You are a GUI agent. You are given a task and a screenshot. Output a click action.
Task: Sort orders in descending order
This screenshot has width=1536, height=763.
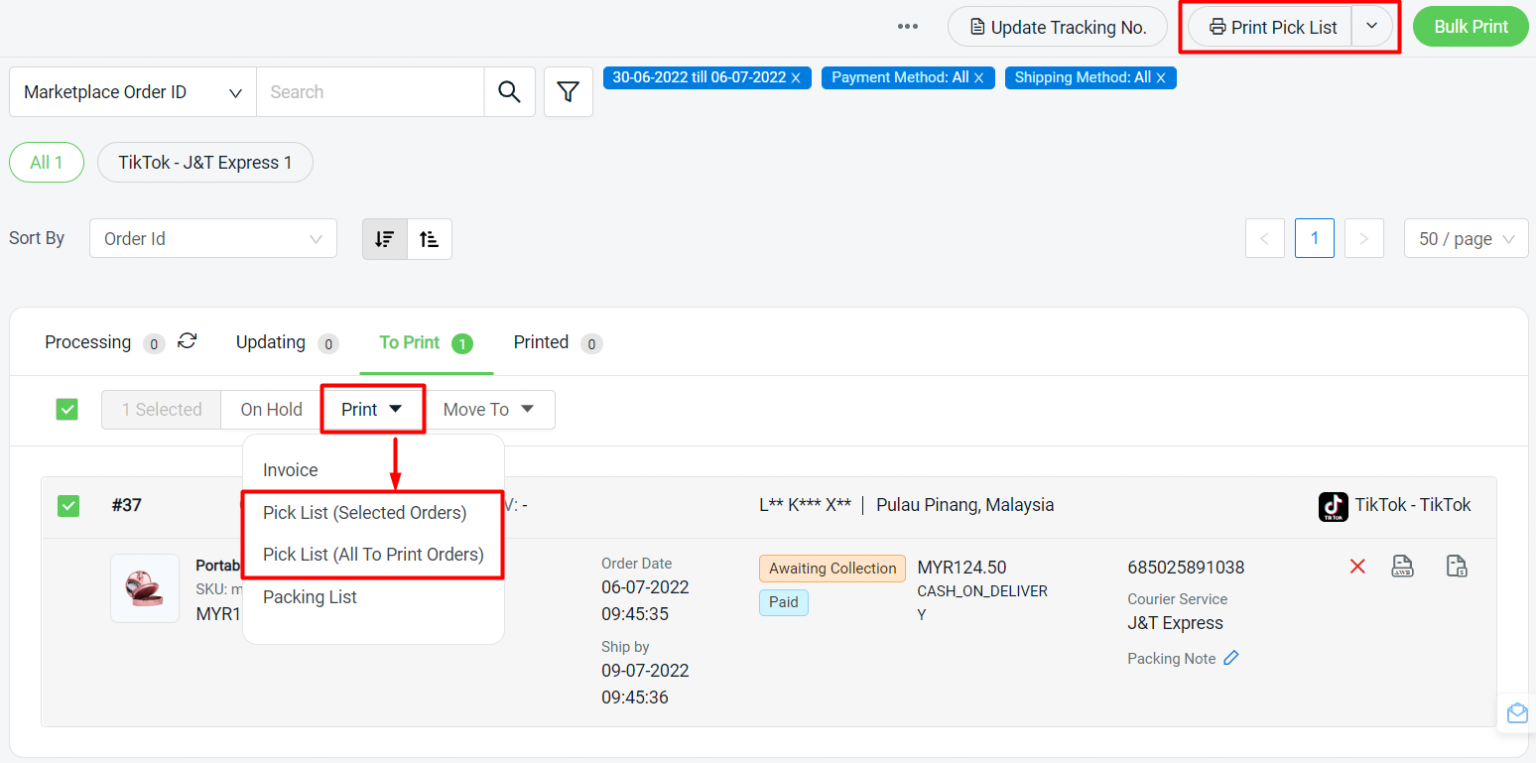tap(385, 239)
